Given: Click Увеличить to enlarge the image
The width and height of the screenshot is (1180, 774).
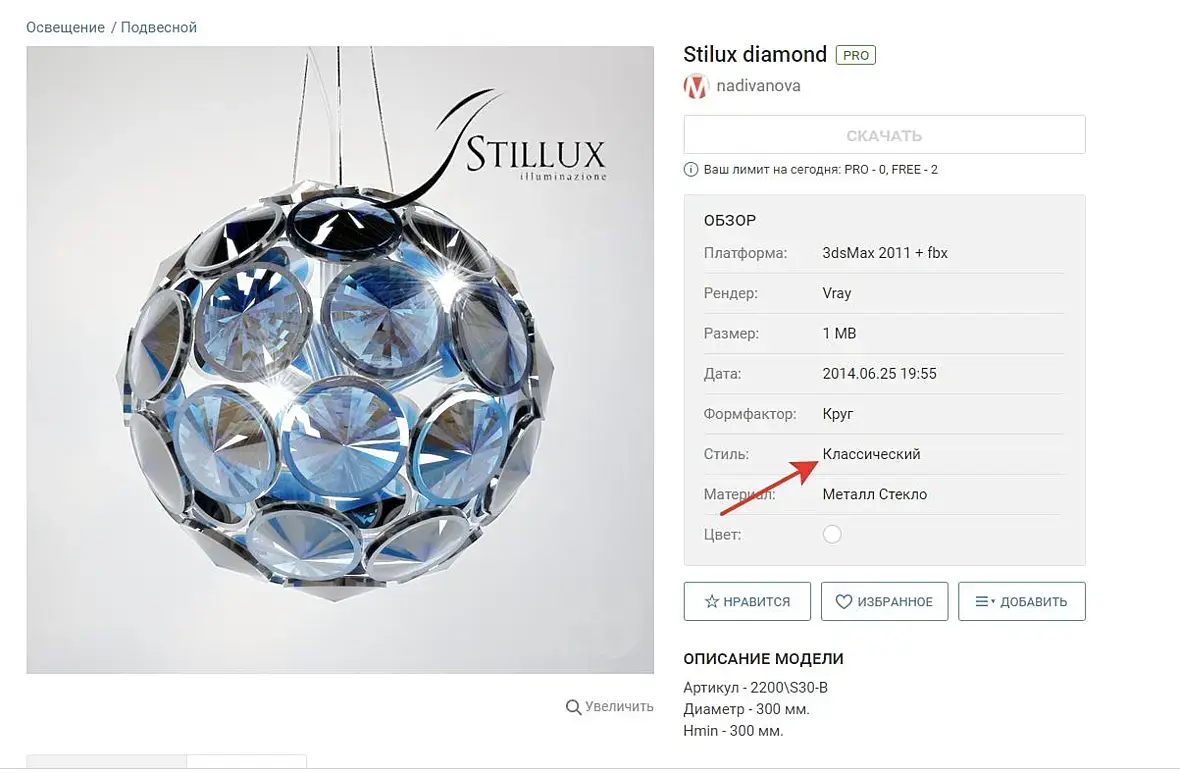Looking at the screenshot, I should [x=619, y=707].
